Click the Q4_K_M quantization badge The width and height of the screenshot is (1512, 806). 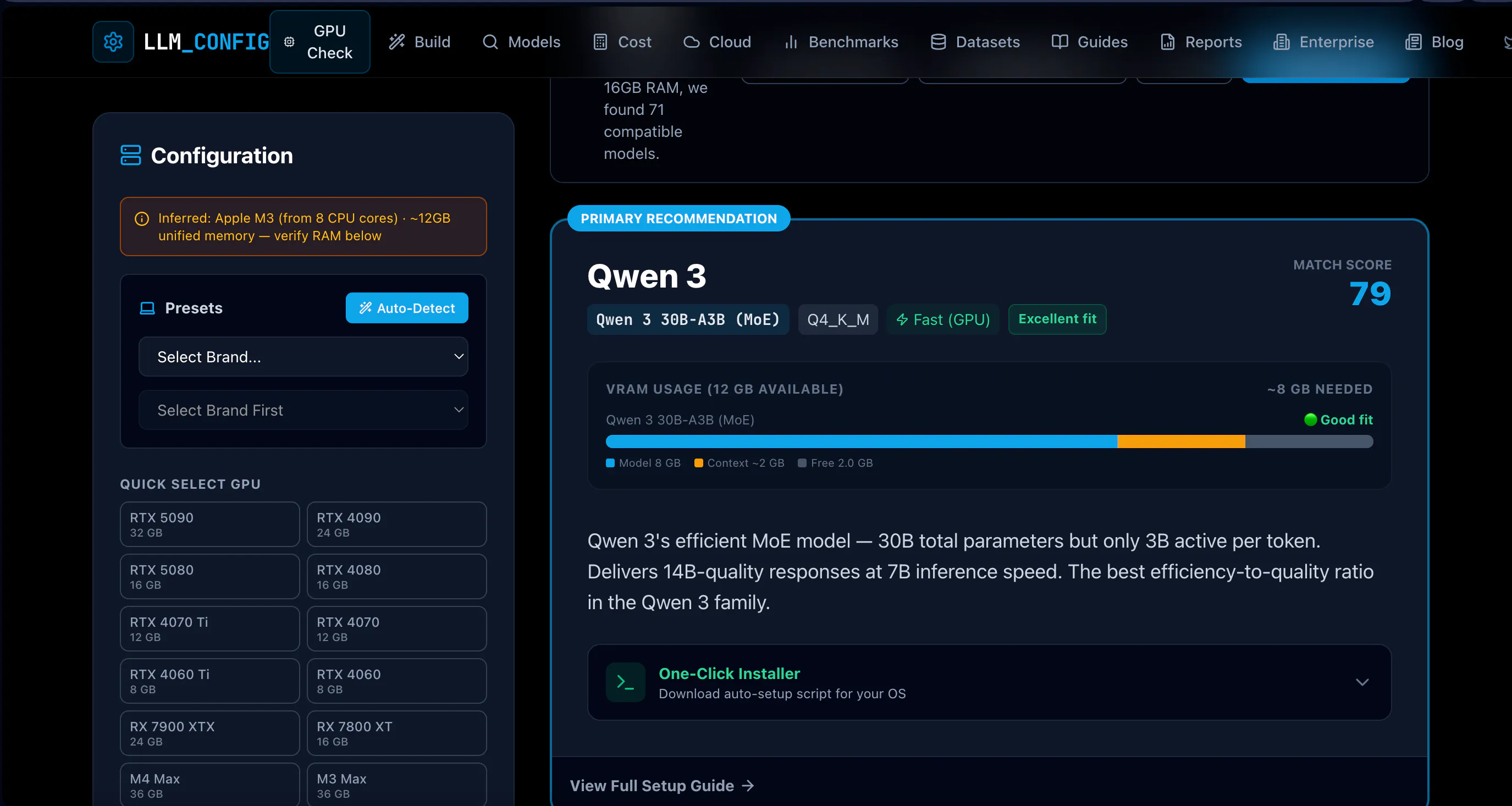pos(837,320)
